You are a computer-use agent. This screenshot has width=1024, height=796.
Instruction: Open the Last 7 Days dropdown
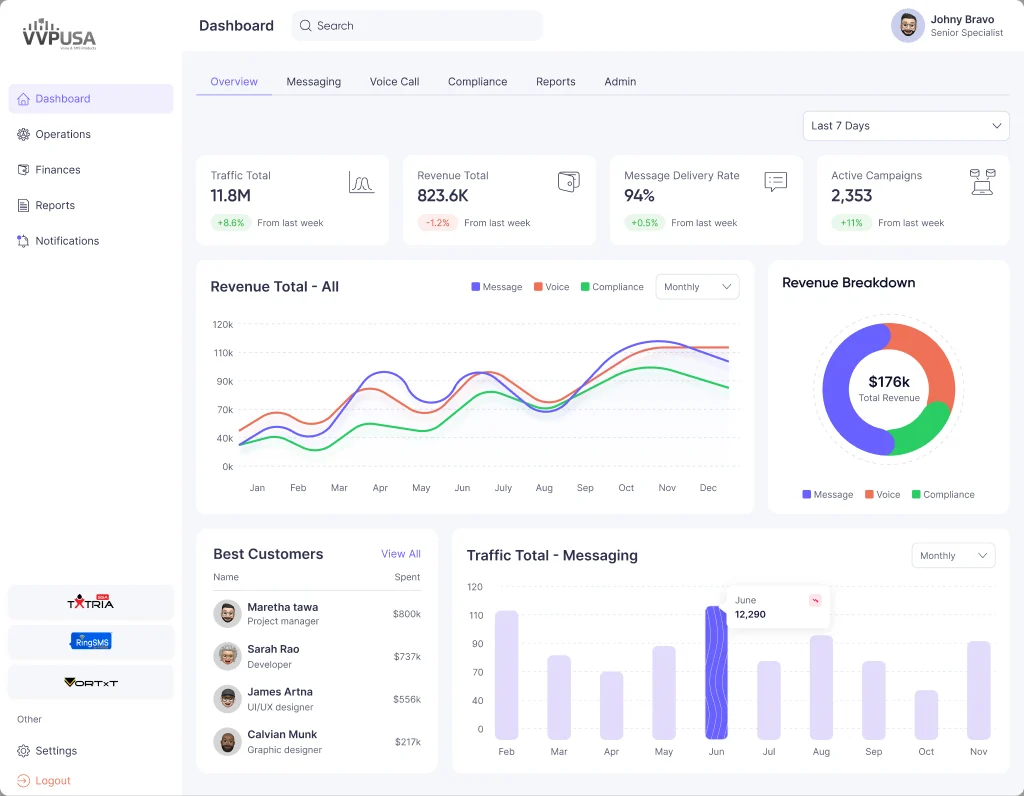[x=906, y=125]
